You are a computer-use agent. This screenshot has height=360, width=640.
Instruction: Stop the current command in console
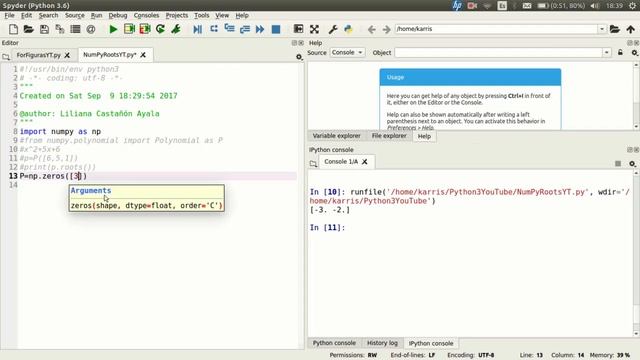pos(618,164)
